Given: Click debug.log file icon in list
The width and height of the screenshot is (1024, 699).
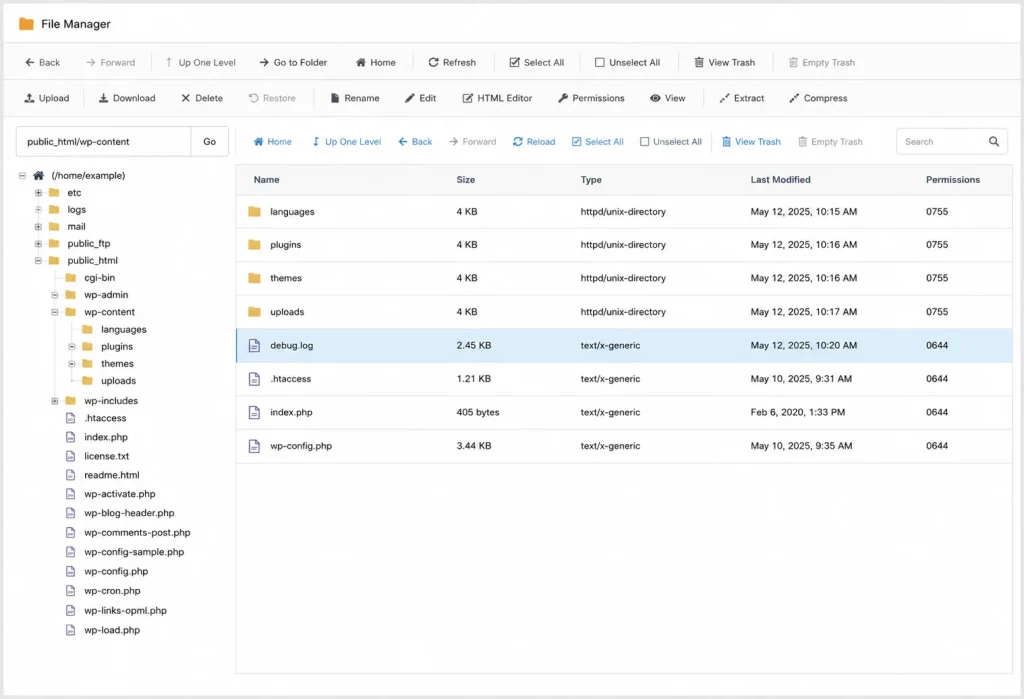Looking at the screenshot, I should pos(255,346).
